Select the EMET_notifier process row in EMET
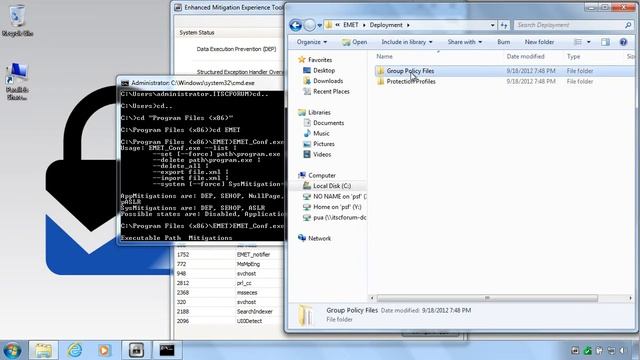 (x=229, y=255)
